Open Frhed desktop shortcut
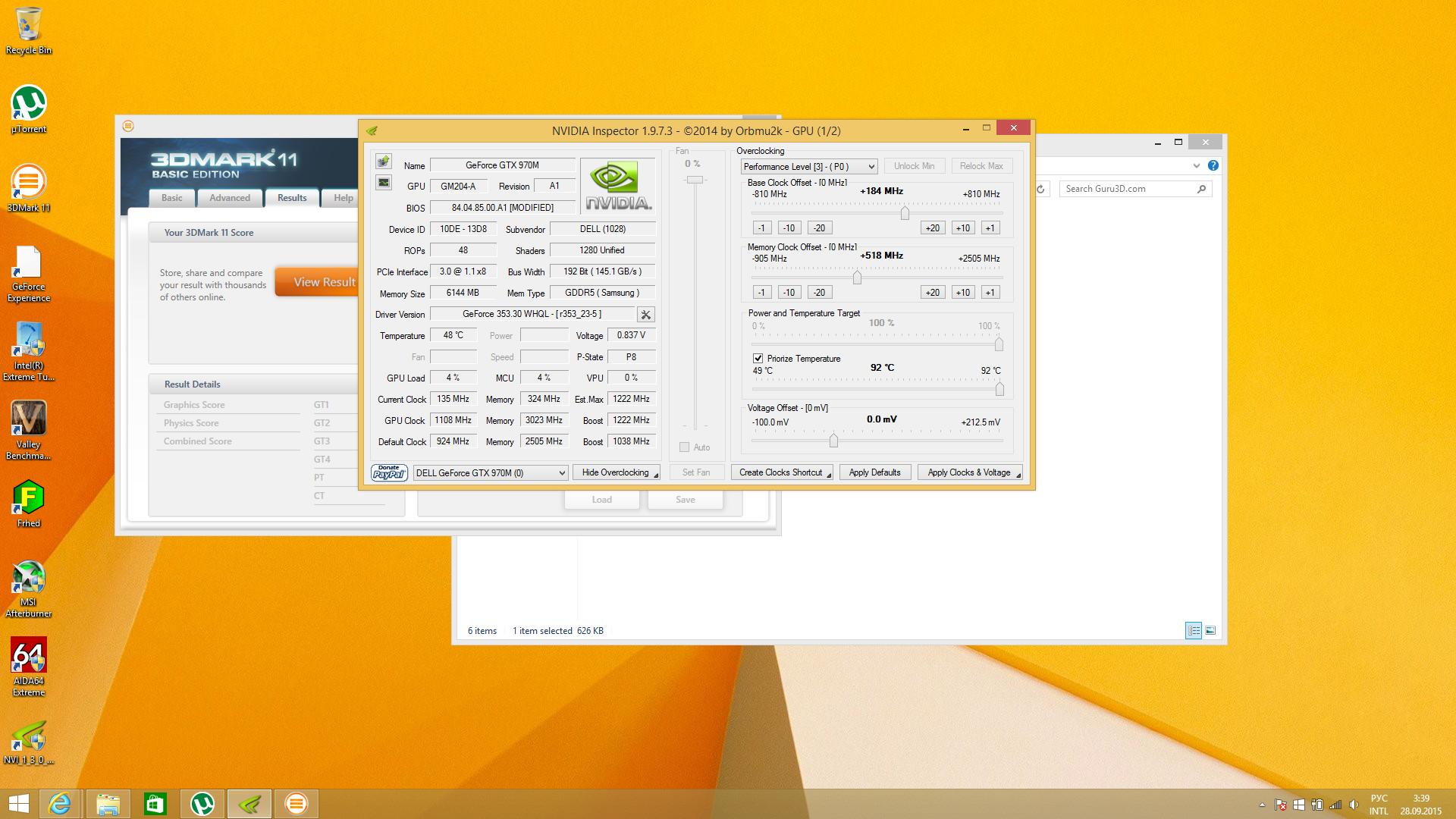The height and width of the screenshot is (819, 1456). pyautogui.click(x=29, y=504)
